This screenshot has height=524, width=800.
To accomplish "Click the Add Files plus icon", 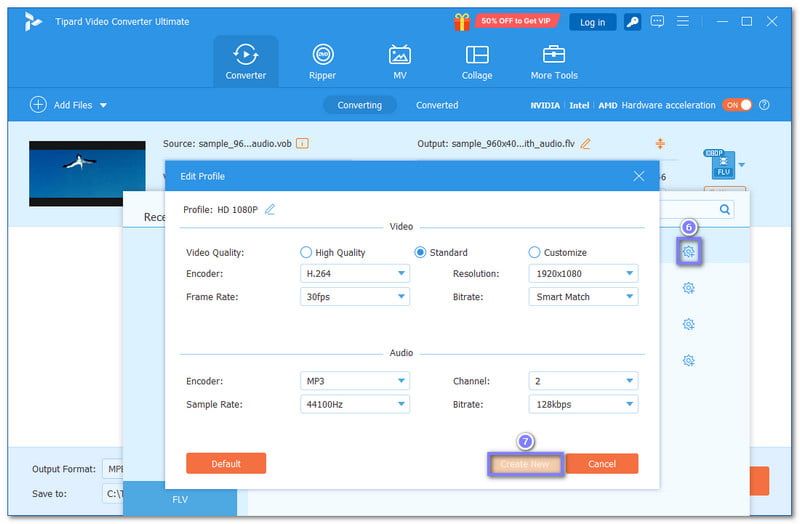I will point(38,105).
